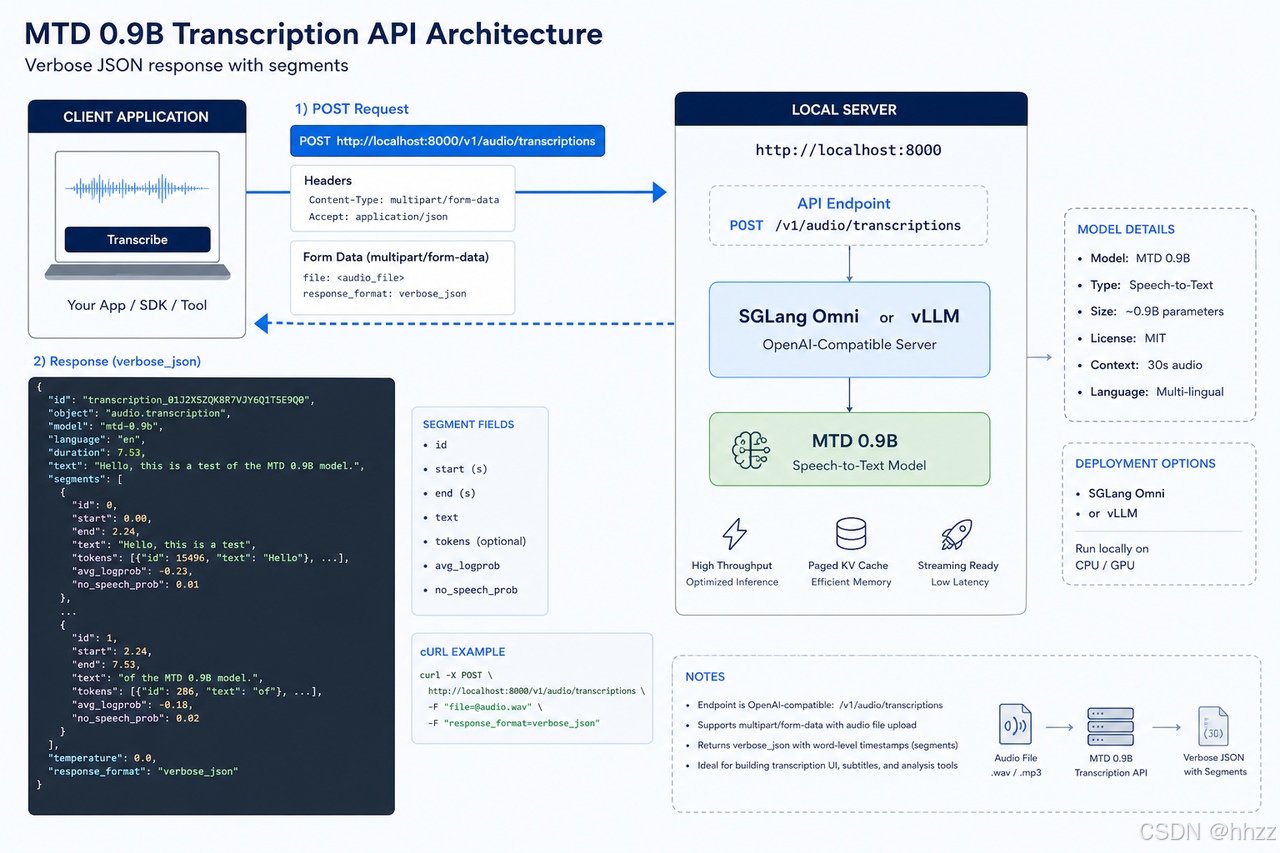Select the Paged KV Cache database icon
This screenshot has height=853, width=1280.
coord(851,534)
